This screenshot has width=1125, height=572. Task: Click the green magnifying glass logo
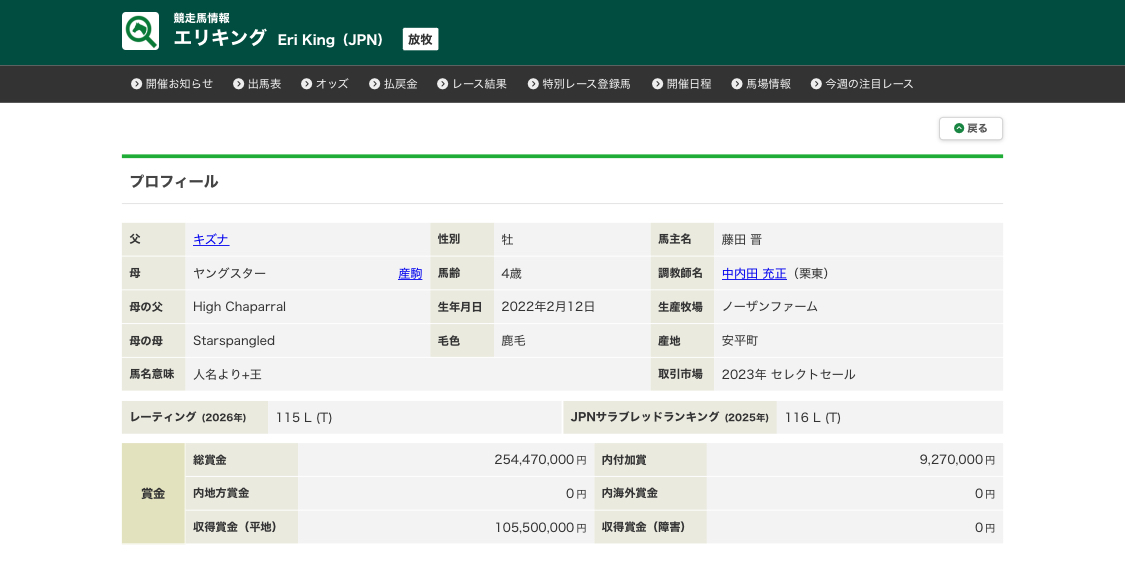[x=140, y=31]
